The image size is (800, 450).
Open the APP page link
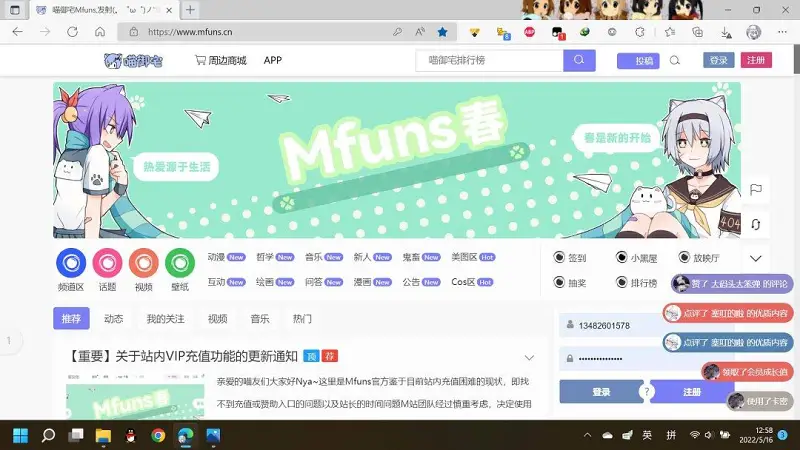tap(272, 60)
